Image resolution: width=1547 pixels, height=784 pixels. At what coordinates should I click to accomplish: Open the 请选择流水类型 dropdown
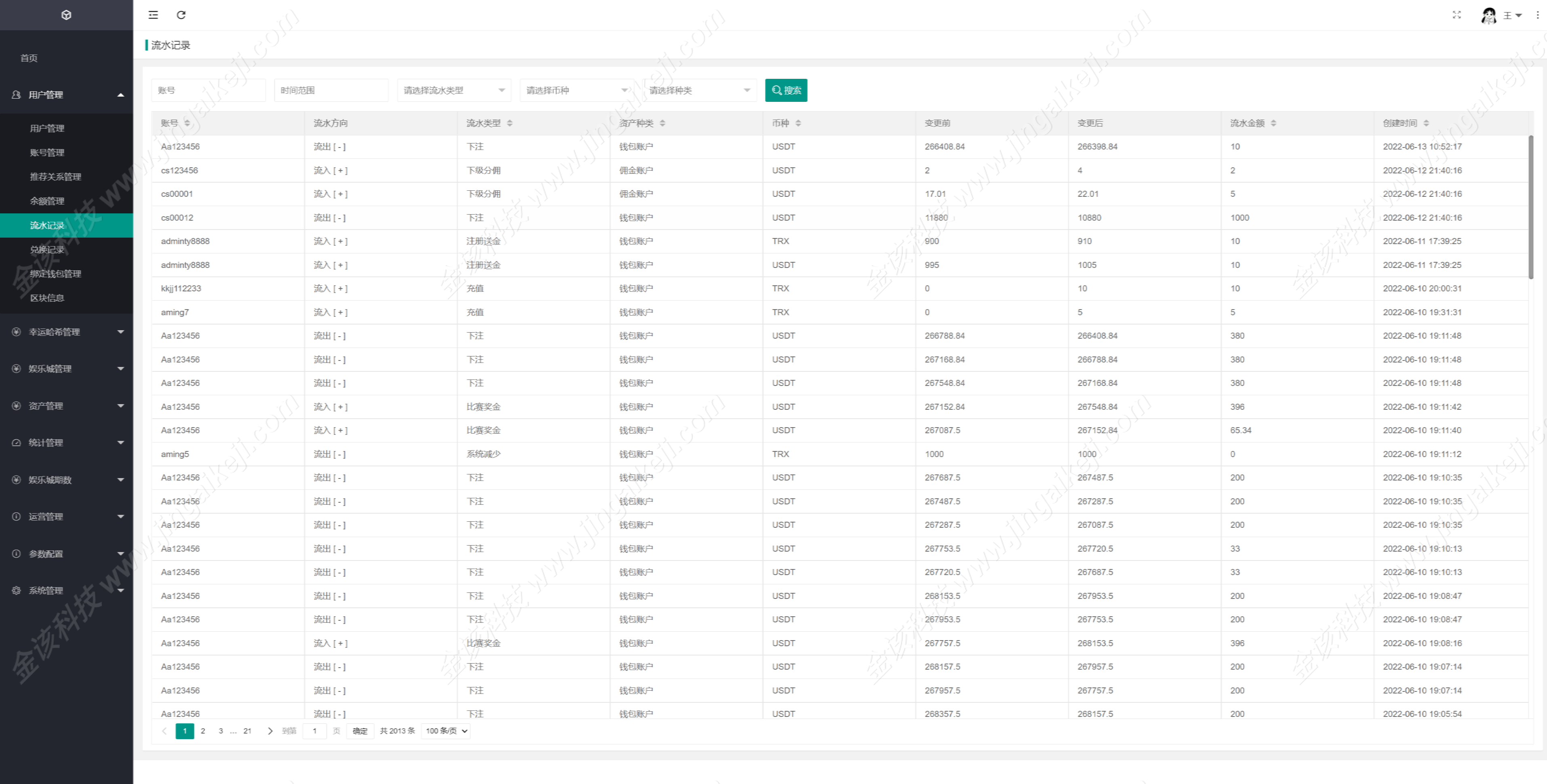click(x=454, y=91)
